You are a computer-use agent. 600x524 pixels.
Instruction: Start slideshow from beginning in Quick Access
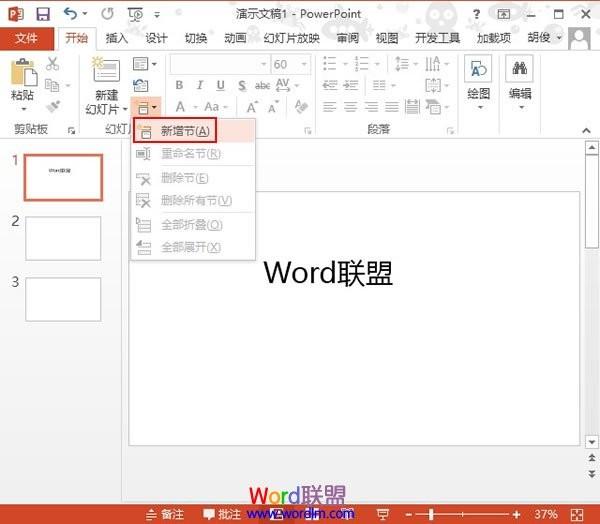135,14
